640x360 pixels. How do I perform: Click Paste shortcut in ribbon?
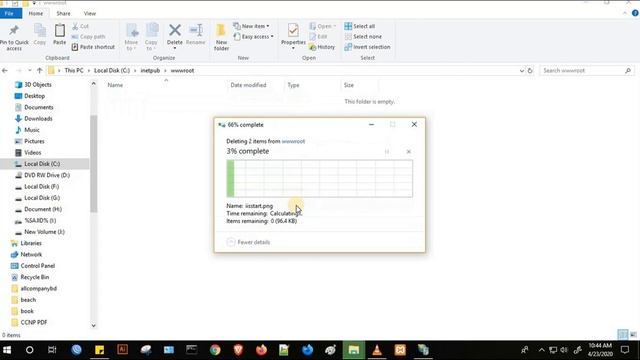pyautogui.click(x=93, y=47)
